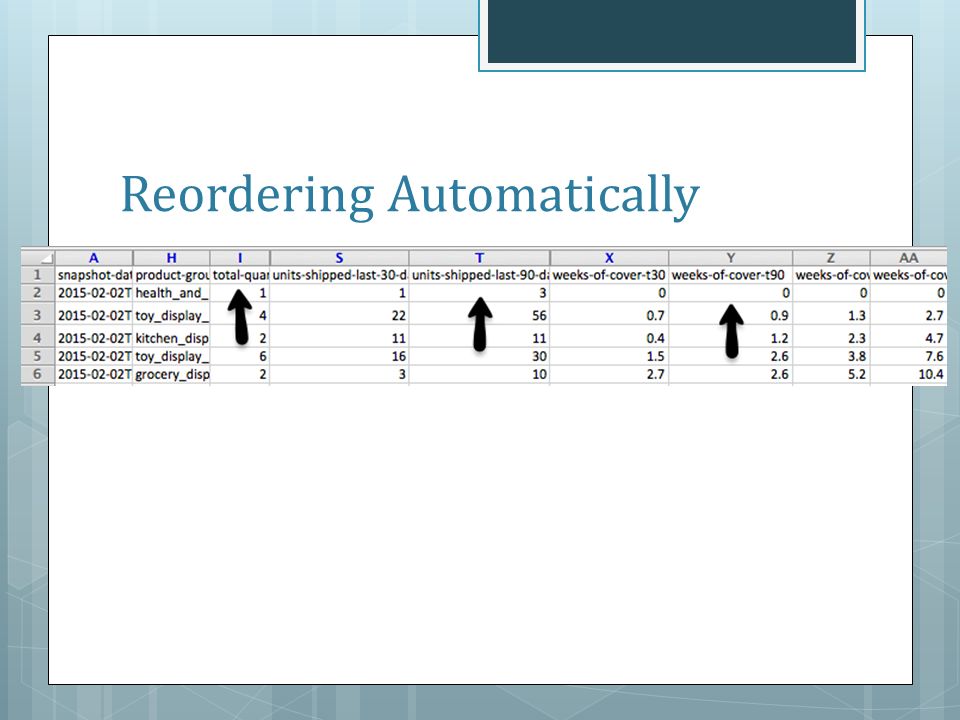Image resolution: width=960 pixels, height=720 pixels.
Task: Click the 2015-02-02T date in row 2
Action: pyautogui.click(x=94, y=293)
